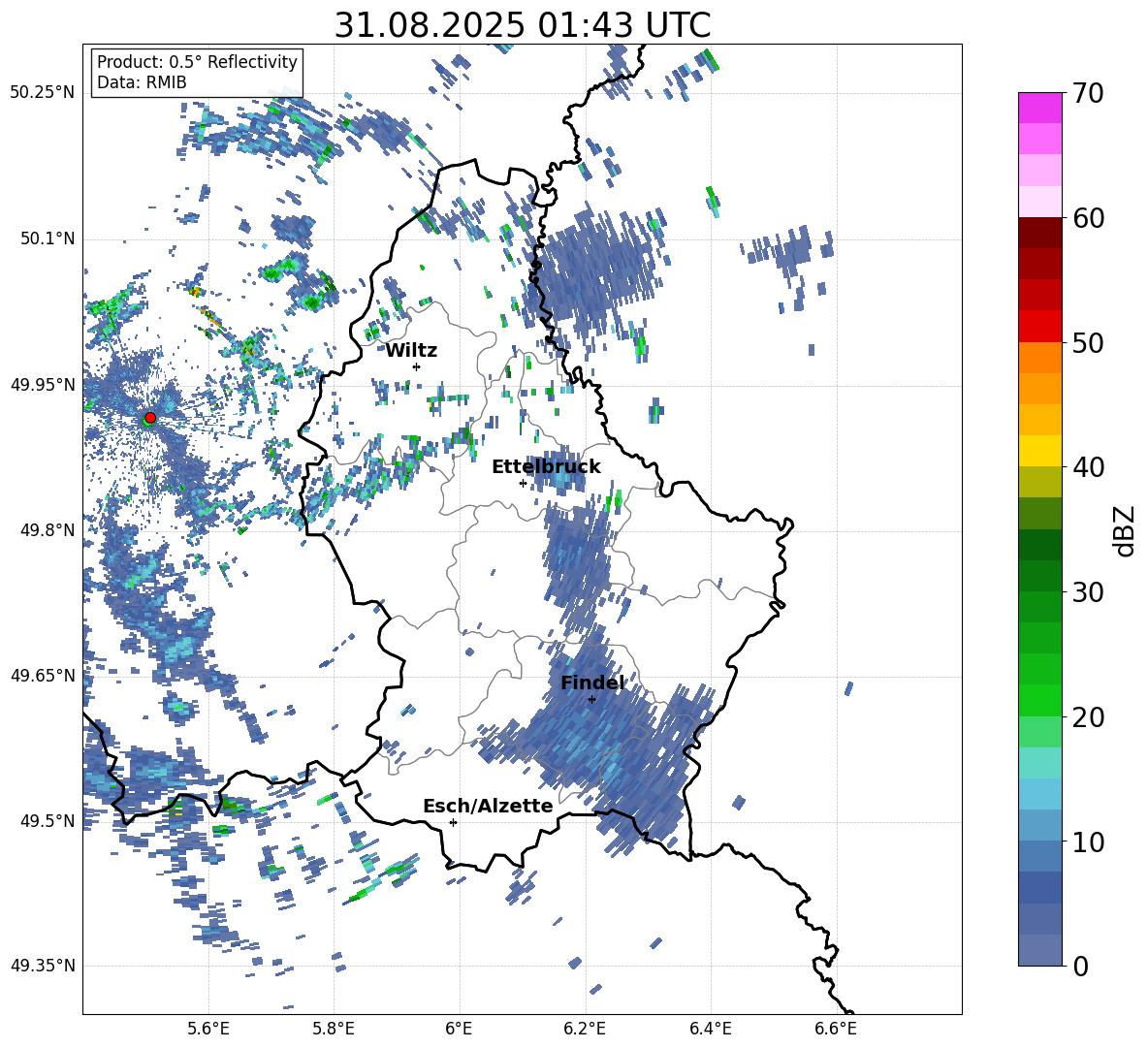Viewport: 1148px width, 1048px height.
Task: Click the title 31.08.2025 01:43 UTC
Action: click(x=522, y=25)
